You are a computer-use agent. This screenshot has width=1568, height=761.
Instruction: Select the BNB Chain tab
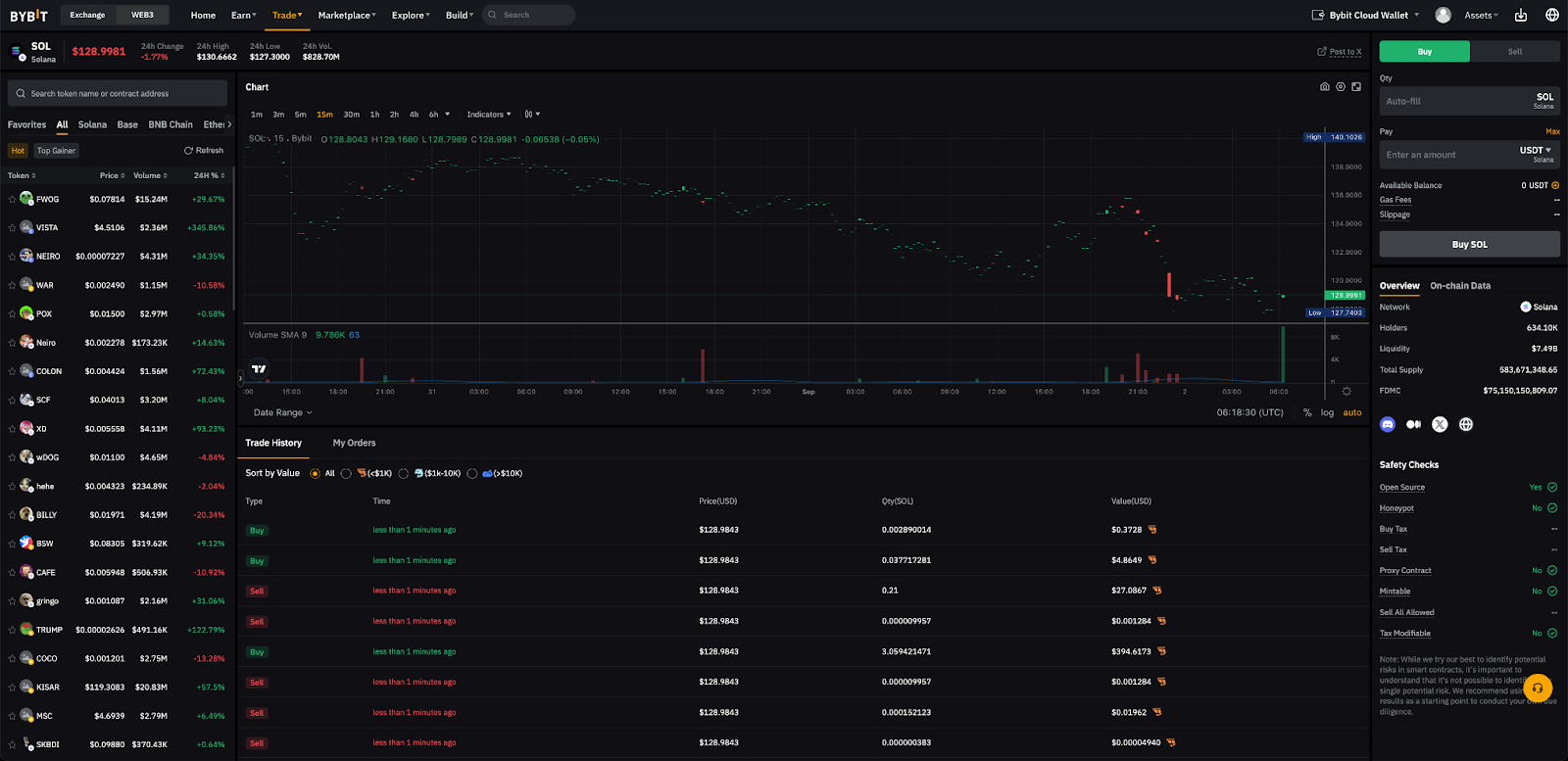point(171,125)
